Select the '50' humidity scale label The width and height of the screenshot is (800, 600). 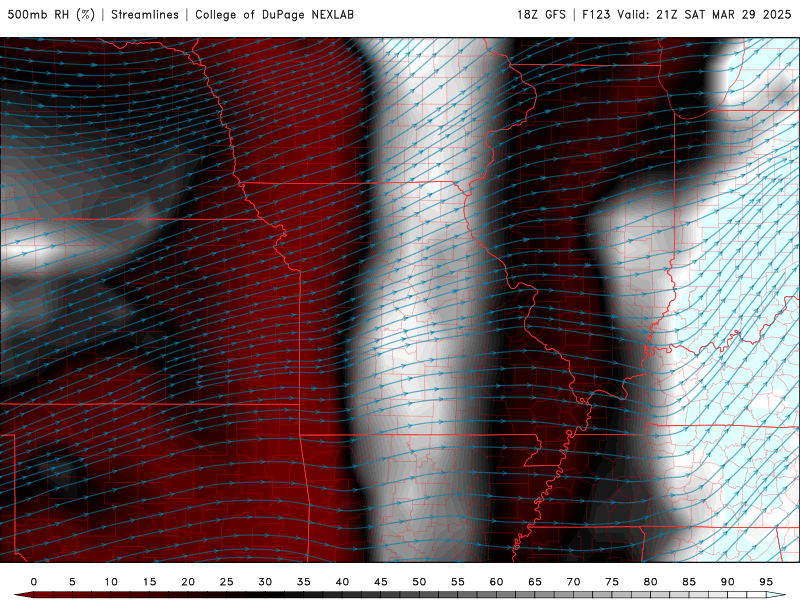(419, 582)
